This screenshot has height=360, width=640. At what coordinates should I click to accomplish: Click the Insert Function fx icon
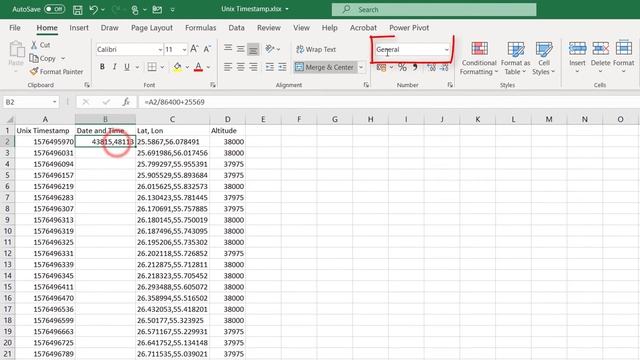tap(126, 102)
